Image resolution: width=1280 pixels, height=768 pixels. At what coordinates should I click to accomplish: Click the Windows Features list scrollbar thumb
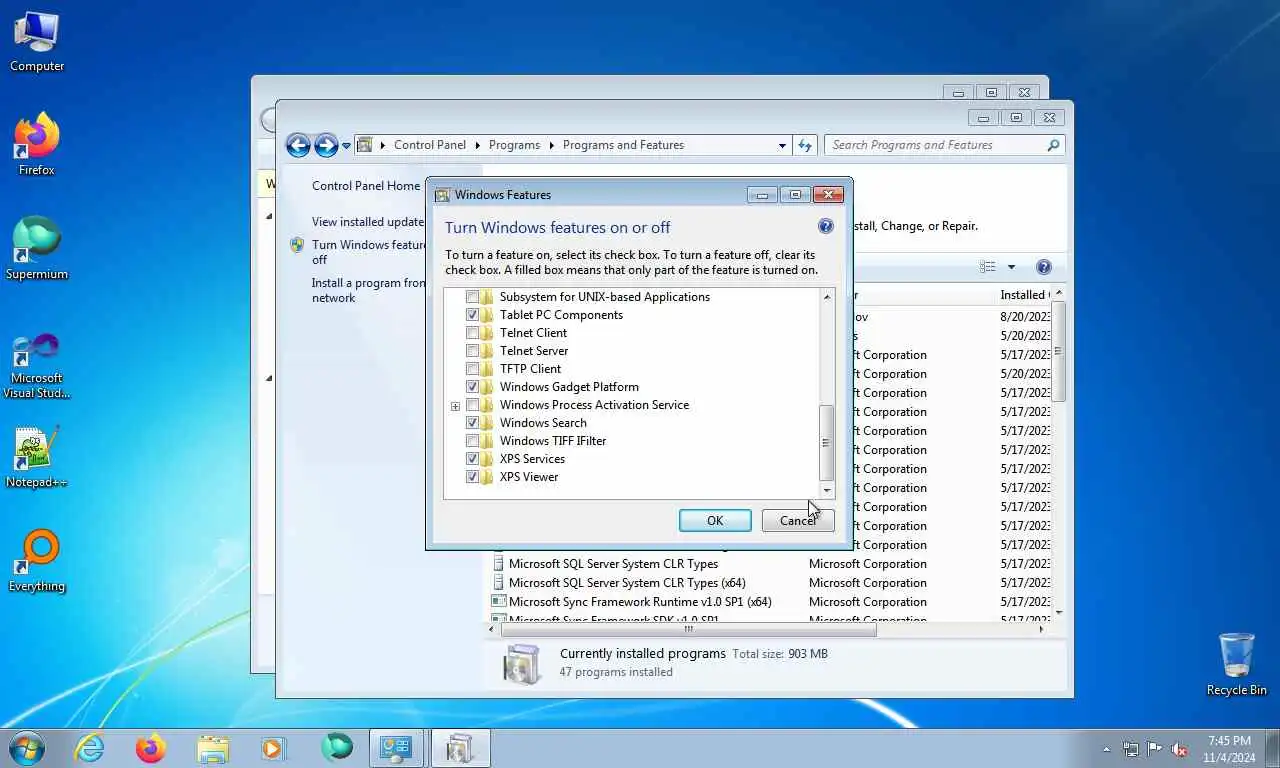pos(826,443)
